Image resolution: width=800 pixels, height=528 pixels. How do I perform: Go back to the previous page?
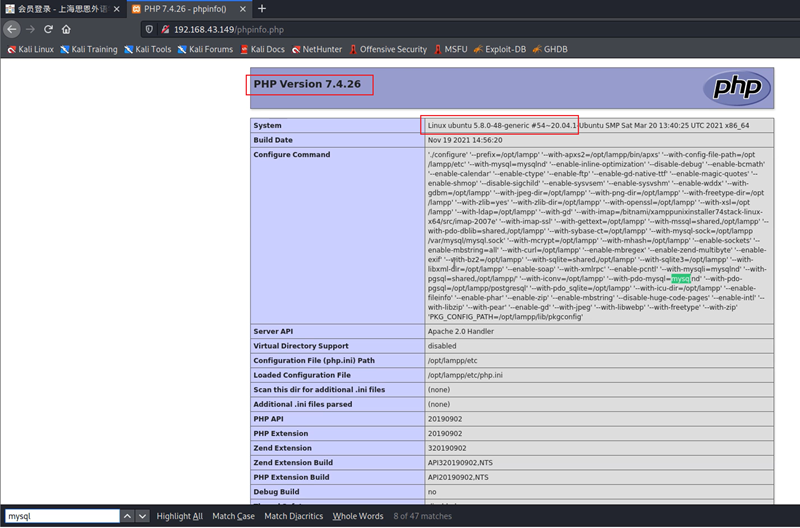click(12, 29)
